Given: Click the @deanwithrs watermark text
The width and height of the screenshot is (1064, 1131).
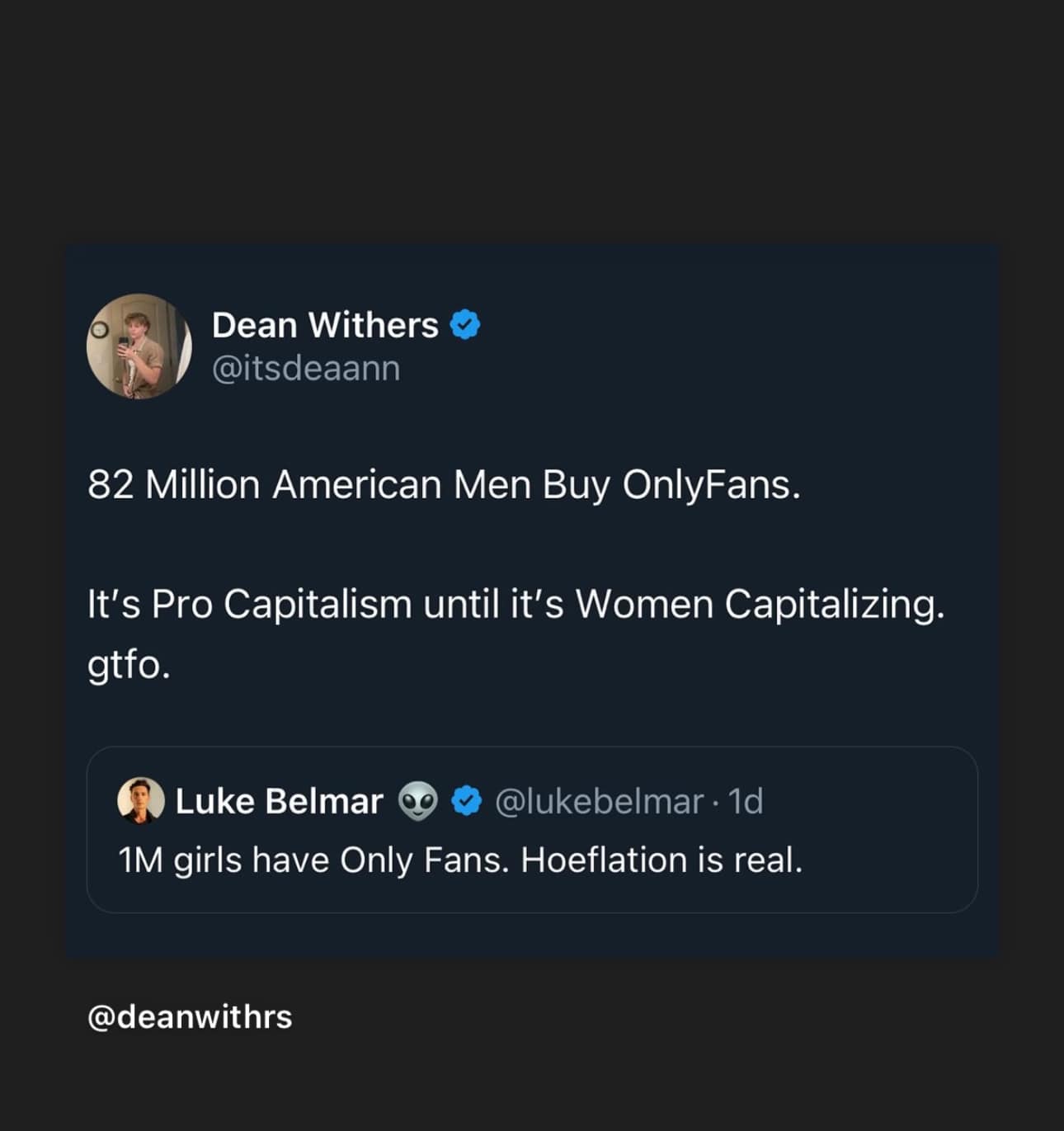Looking at the screenshot, I should (190, 1016).
